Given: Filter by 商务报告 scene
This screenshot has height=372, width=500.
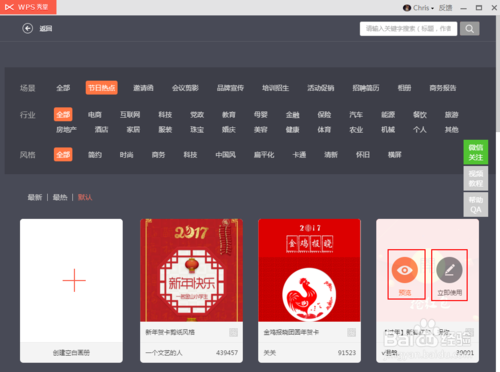Looking at the screenshot, I should 443,88.
